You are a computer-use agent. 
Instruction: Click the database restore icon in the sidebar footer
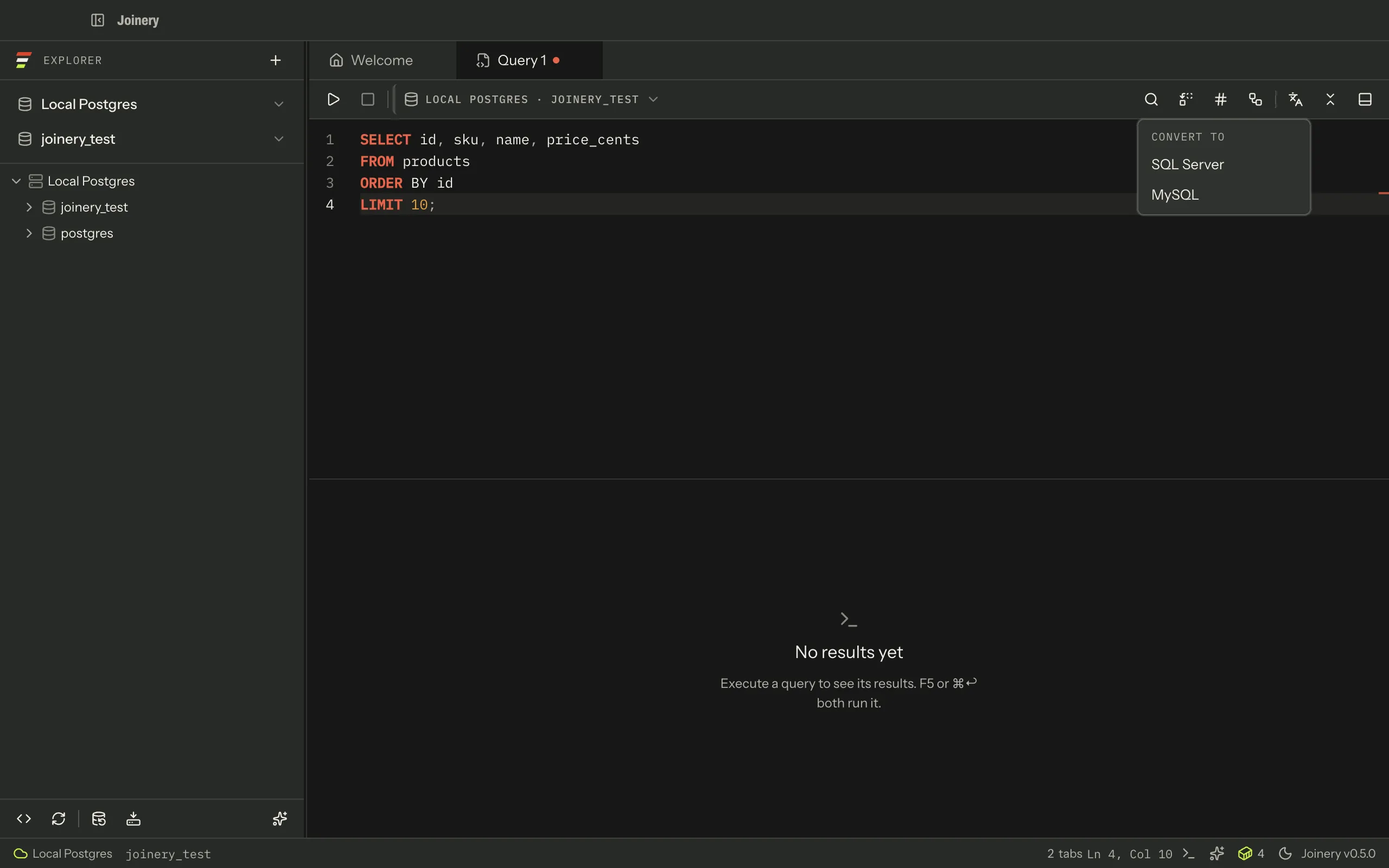[99, 819]
